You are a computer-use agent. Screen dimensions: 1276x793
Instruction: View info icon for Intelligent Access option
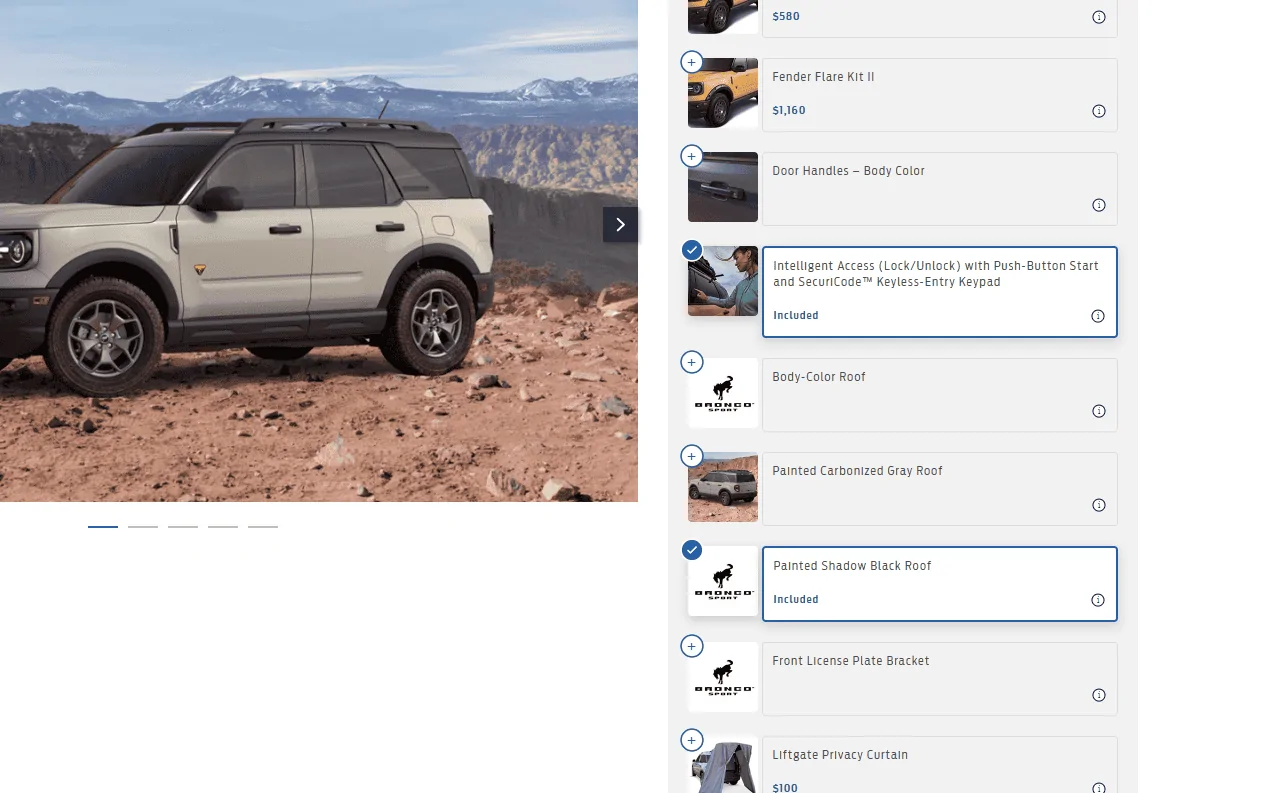[x=1098, y=316]
